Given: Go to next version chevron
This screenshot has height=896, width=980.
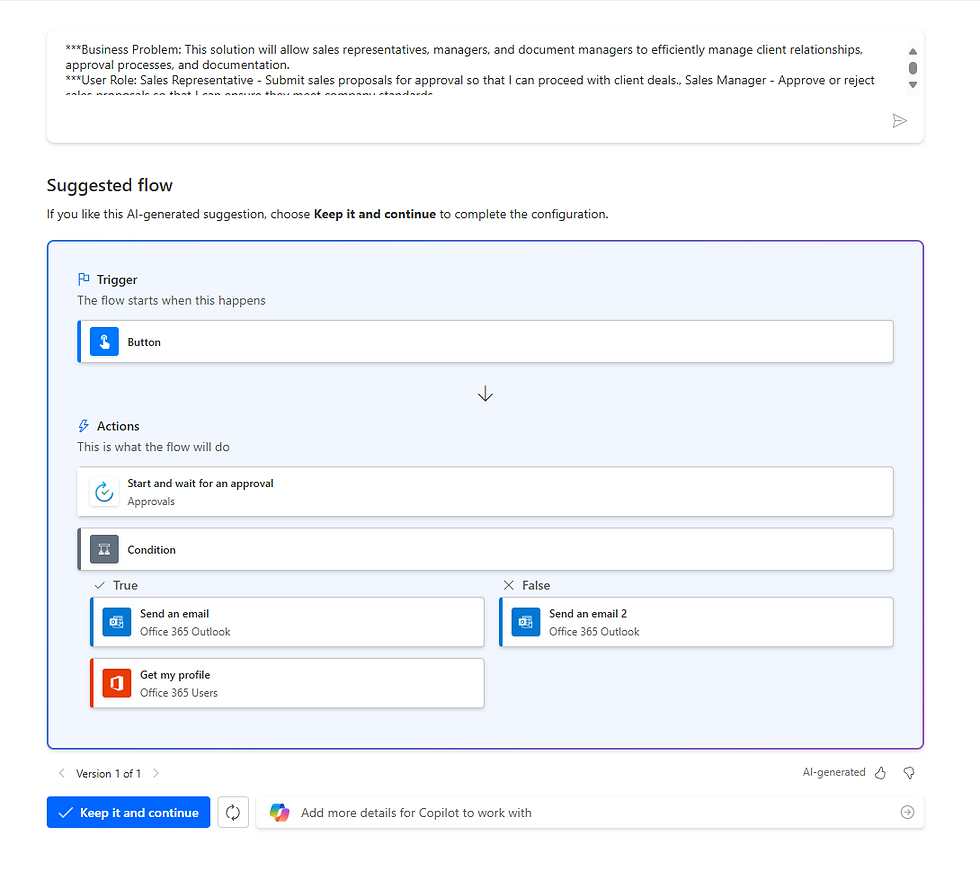Looking at the screenshot, I should (x=156, y=774).
